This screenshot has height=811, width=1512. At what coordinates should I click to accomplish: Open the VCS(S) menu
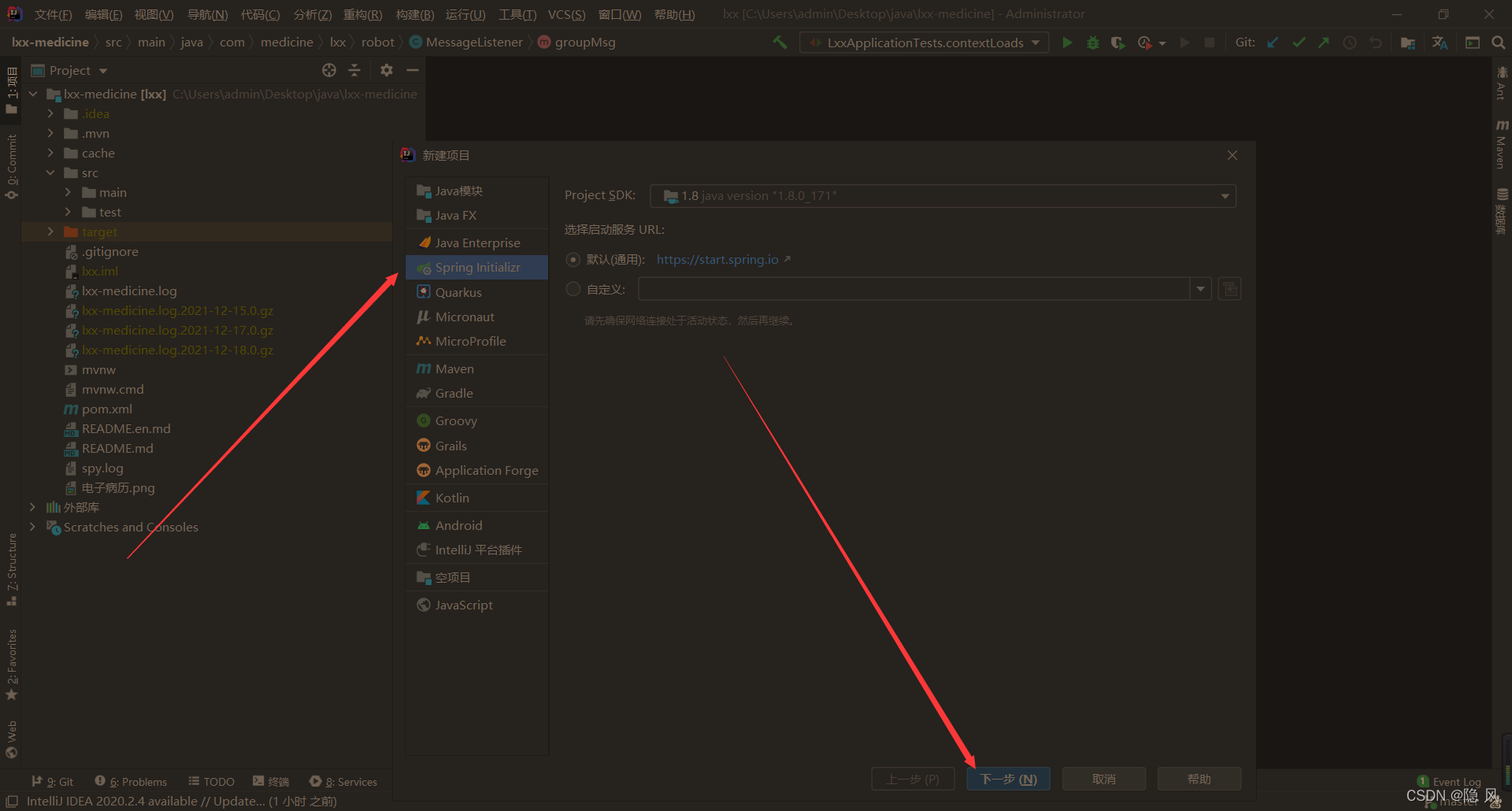pos(566,14)
